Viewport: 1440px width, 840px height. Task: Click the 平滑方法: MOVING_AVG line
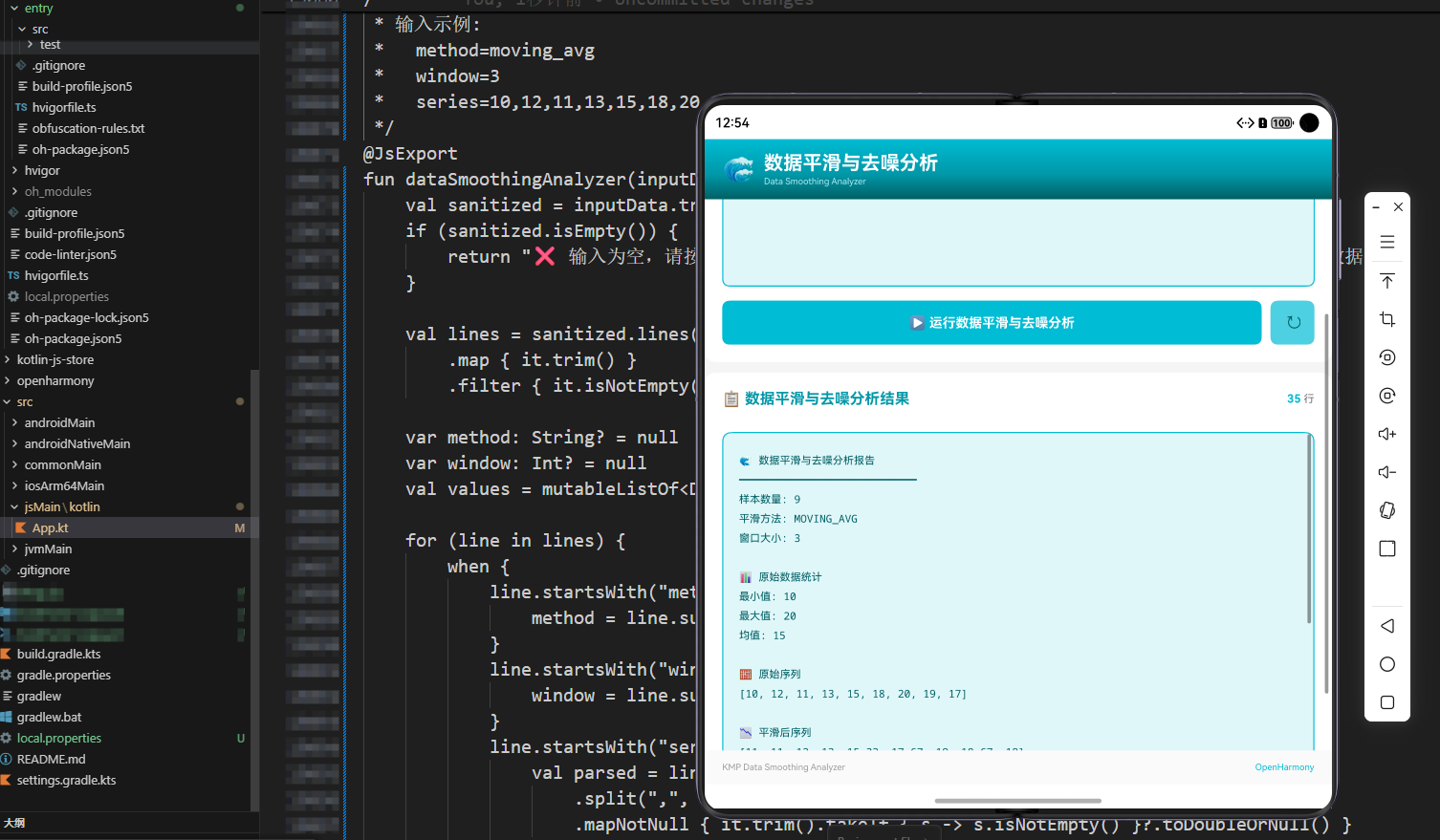point(798,519)
